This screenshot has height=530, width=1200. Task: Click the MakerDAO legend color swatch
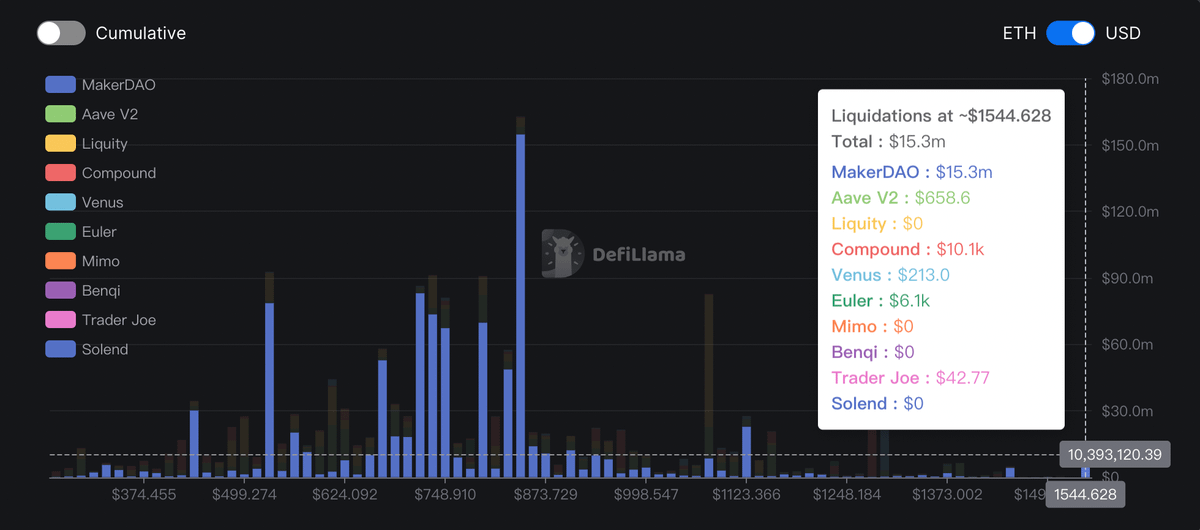[x=61, y=85]
